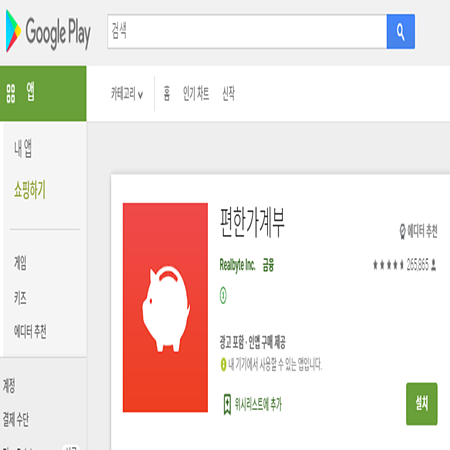The height and width of the screenshot is (450, 450).
Task: Click the green age rating circle icon
Action: (x=223, y=295)
